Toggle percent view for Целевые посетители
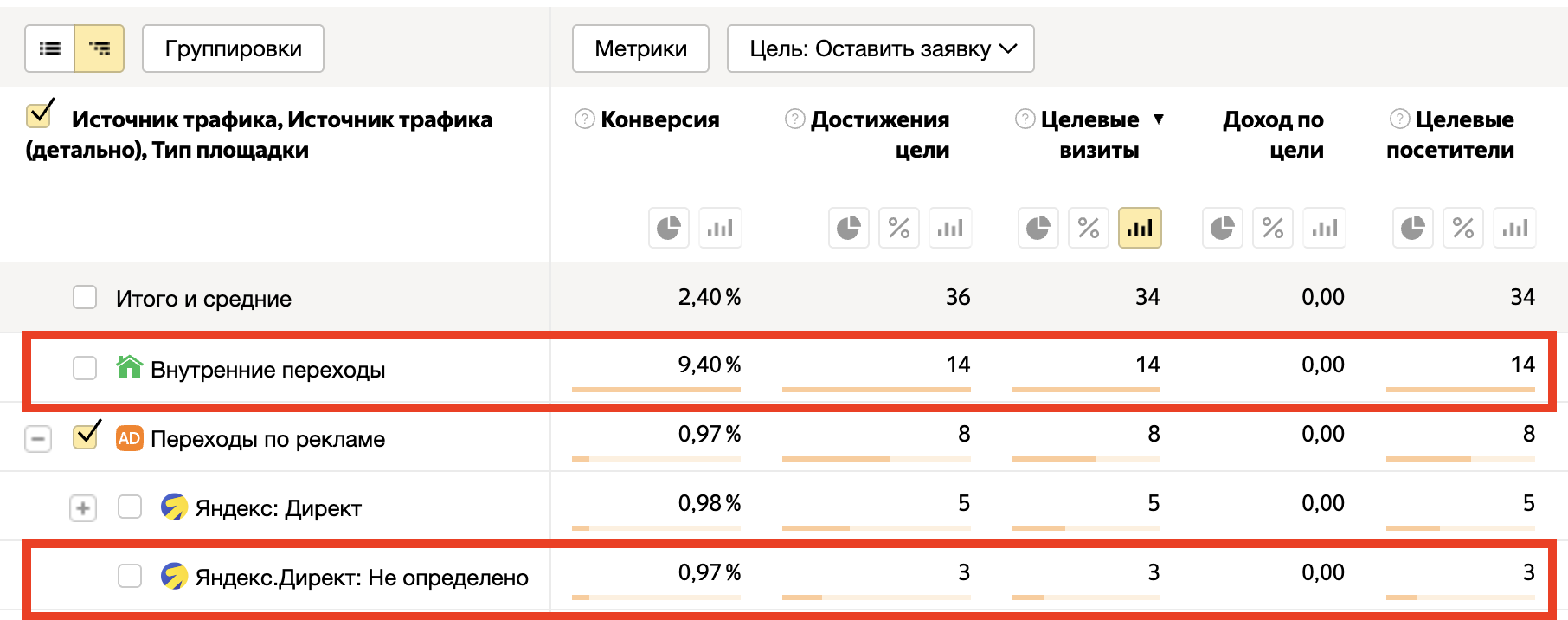The image size is (1568, 620). coord(1463,229)
